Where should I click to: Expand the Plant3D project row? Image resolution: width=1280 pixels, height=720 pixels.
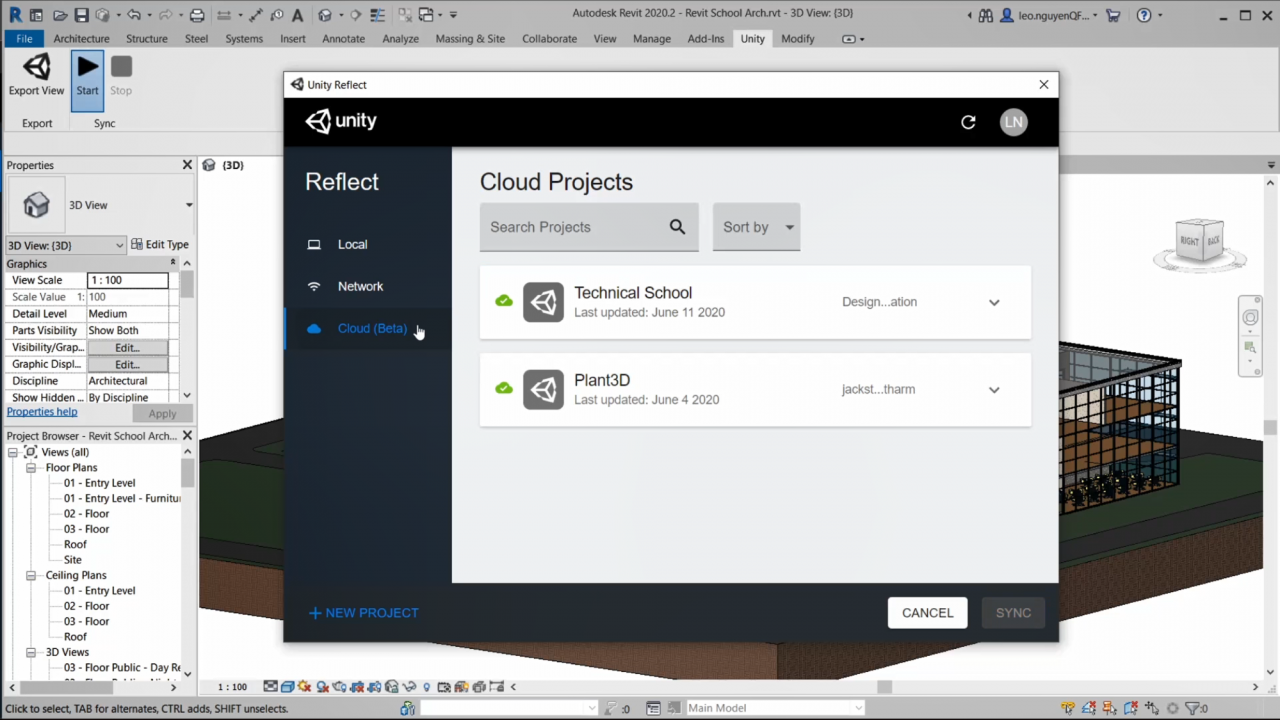pyautogui.click(x=994, y=390)
